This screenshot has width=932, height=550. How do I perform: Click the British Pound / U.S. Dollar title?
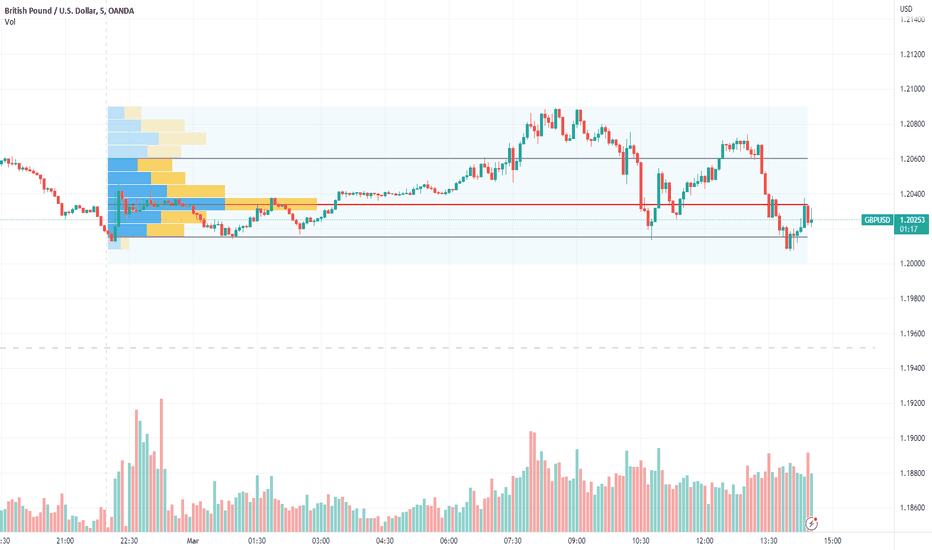(x=50, y=11)
